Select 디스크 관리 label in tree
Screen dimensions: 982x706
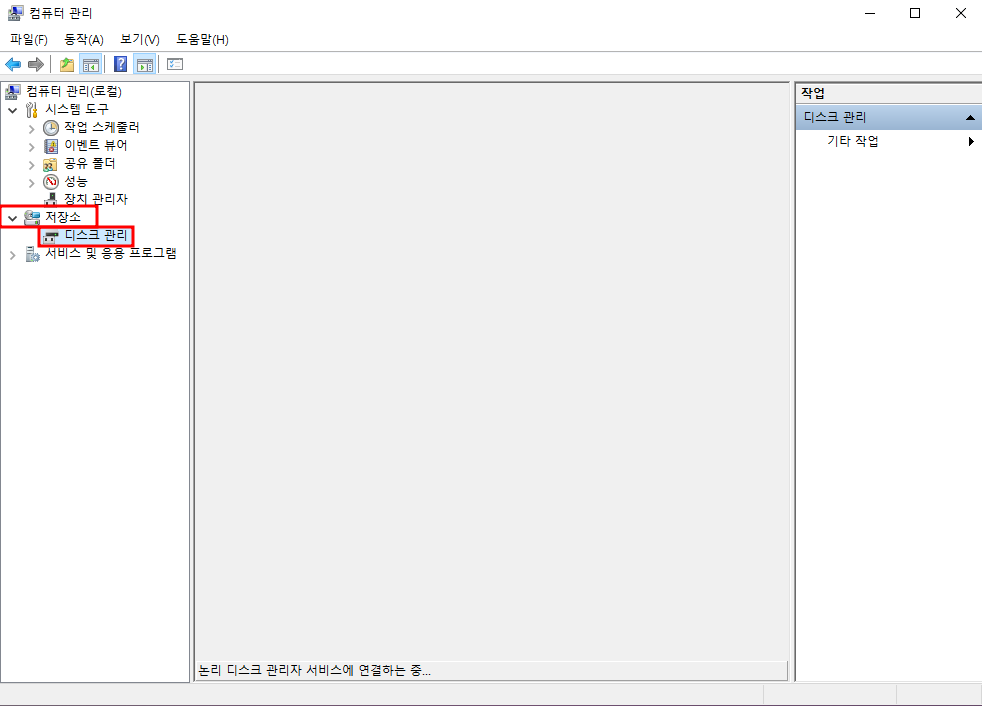(x=96, y=236)
